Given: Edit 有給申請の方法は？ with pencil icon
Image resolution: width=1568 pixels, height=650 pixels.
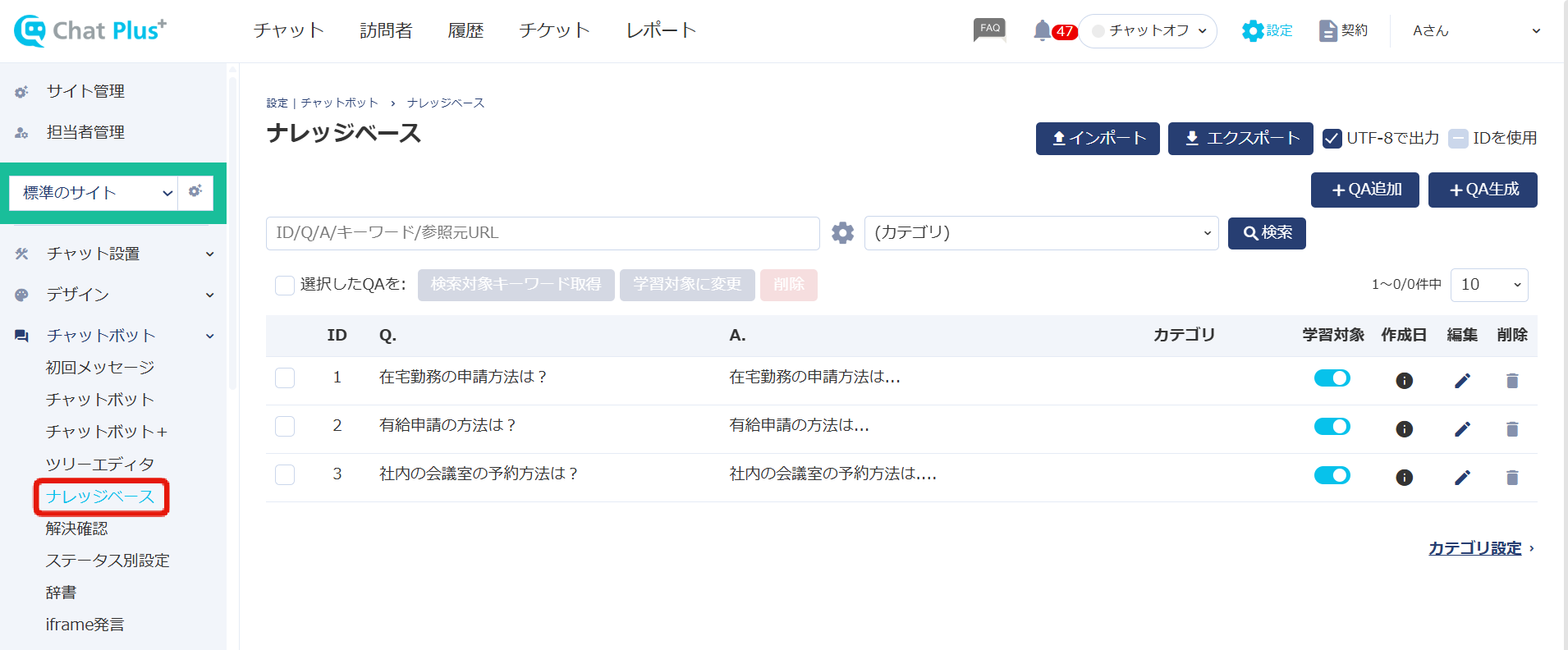Looking at the screenshot, I should click(x=1462, y=428).
